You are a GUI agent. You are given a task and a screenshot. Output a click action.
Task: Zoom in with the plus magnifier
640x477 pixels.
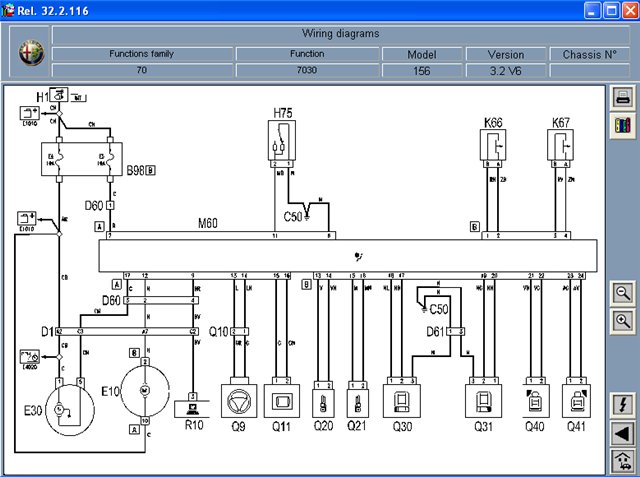622,322
